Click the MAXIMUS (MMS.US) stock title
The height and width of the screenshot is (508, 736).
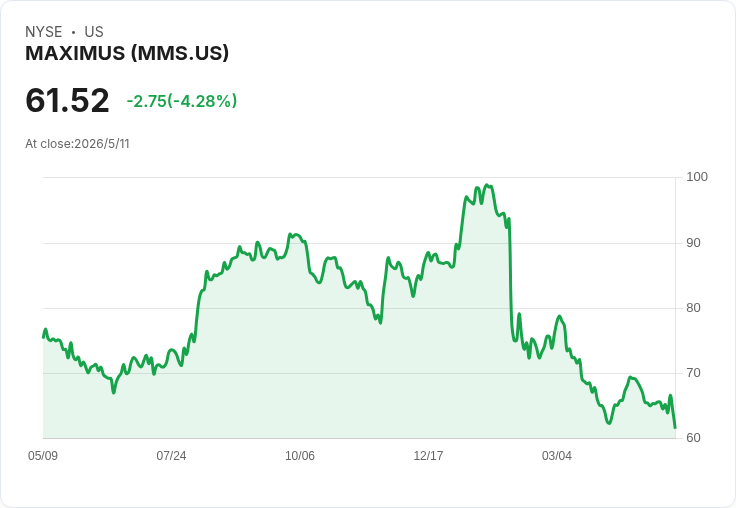(x=127, y=54)
